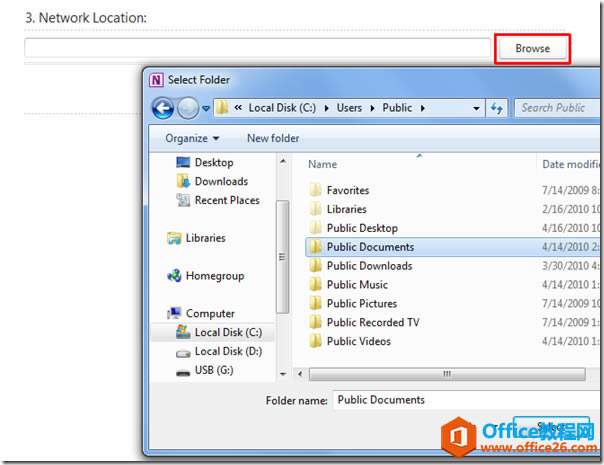Select Local Disk (C:) in navigation pane

coord(228,332)
